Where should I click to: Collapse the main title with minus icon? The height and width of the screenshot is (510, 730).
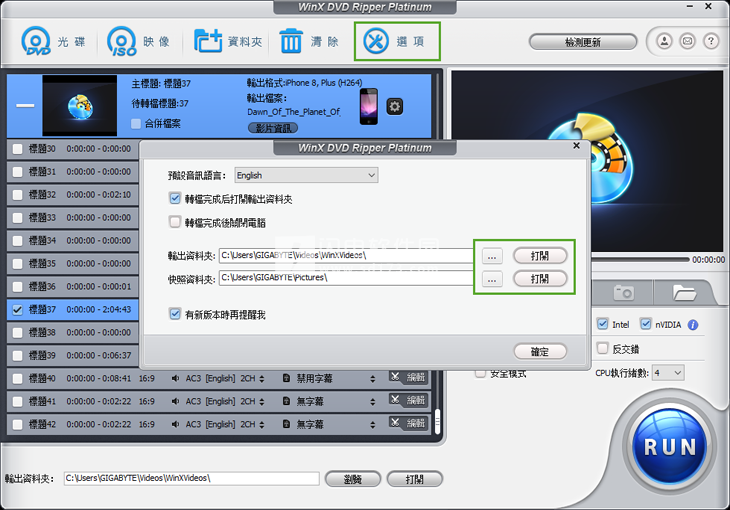[25, 105]
